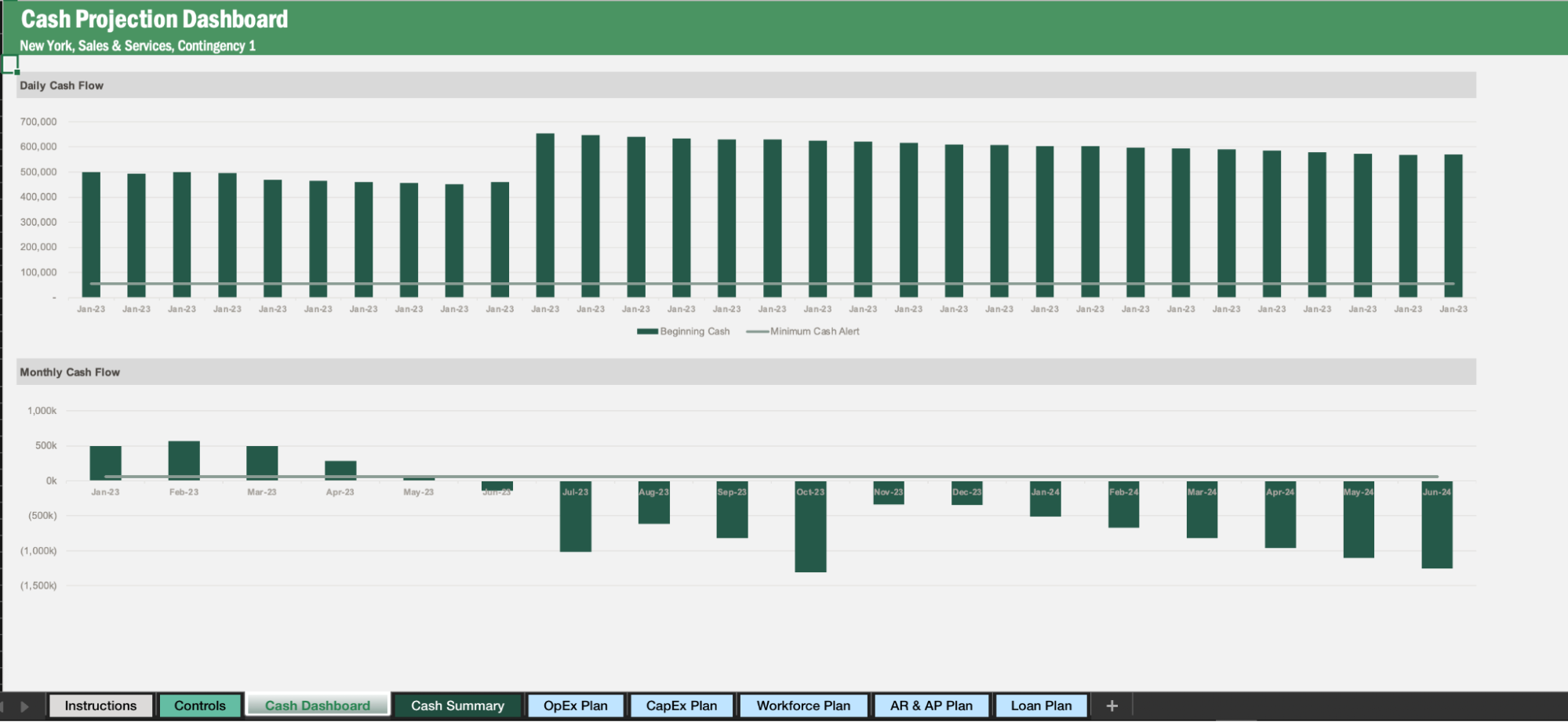The image size is (1568, 722).
Task: Switch to the Instructions sheet tab
Action: tap(100, 705)
